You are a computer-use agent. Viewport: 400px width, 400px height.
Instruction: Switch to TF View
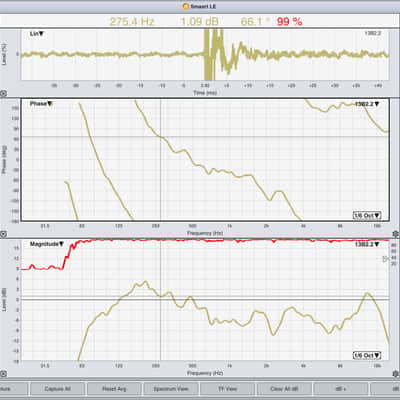click(227, 389)
